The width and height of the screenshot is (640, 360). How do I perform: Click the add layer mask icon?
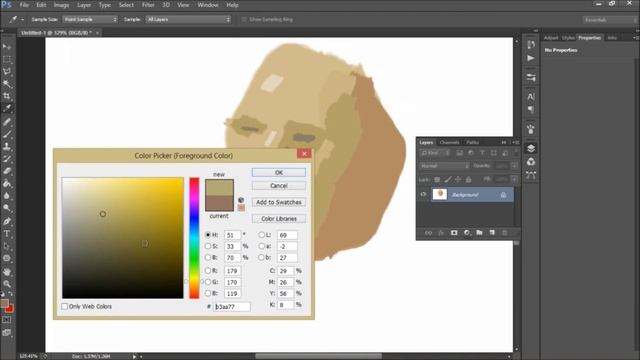454,233
